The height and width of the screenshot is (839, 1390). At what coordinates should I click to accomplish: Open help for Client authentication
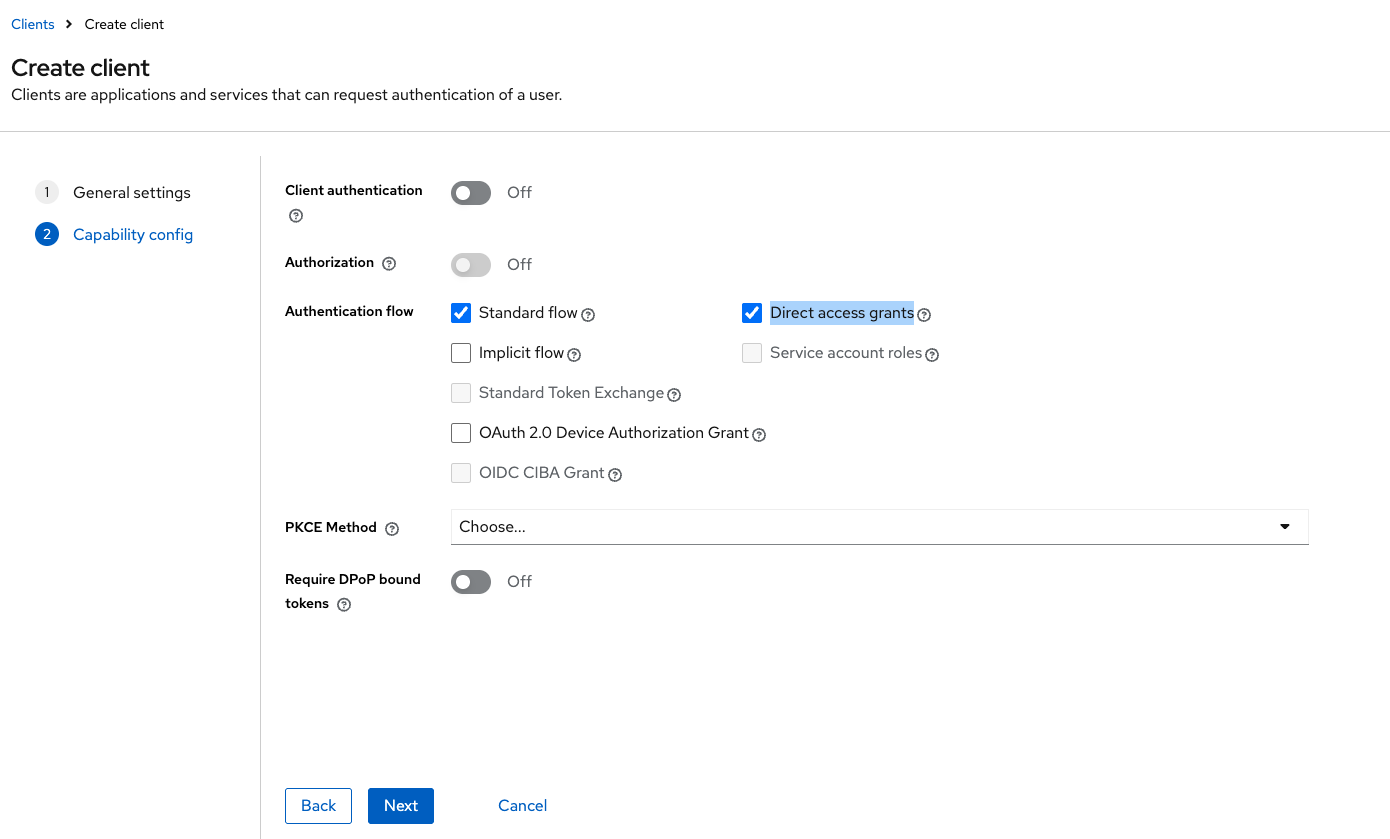[x=295, y=215]
